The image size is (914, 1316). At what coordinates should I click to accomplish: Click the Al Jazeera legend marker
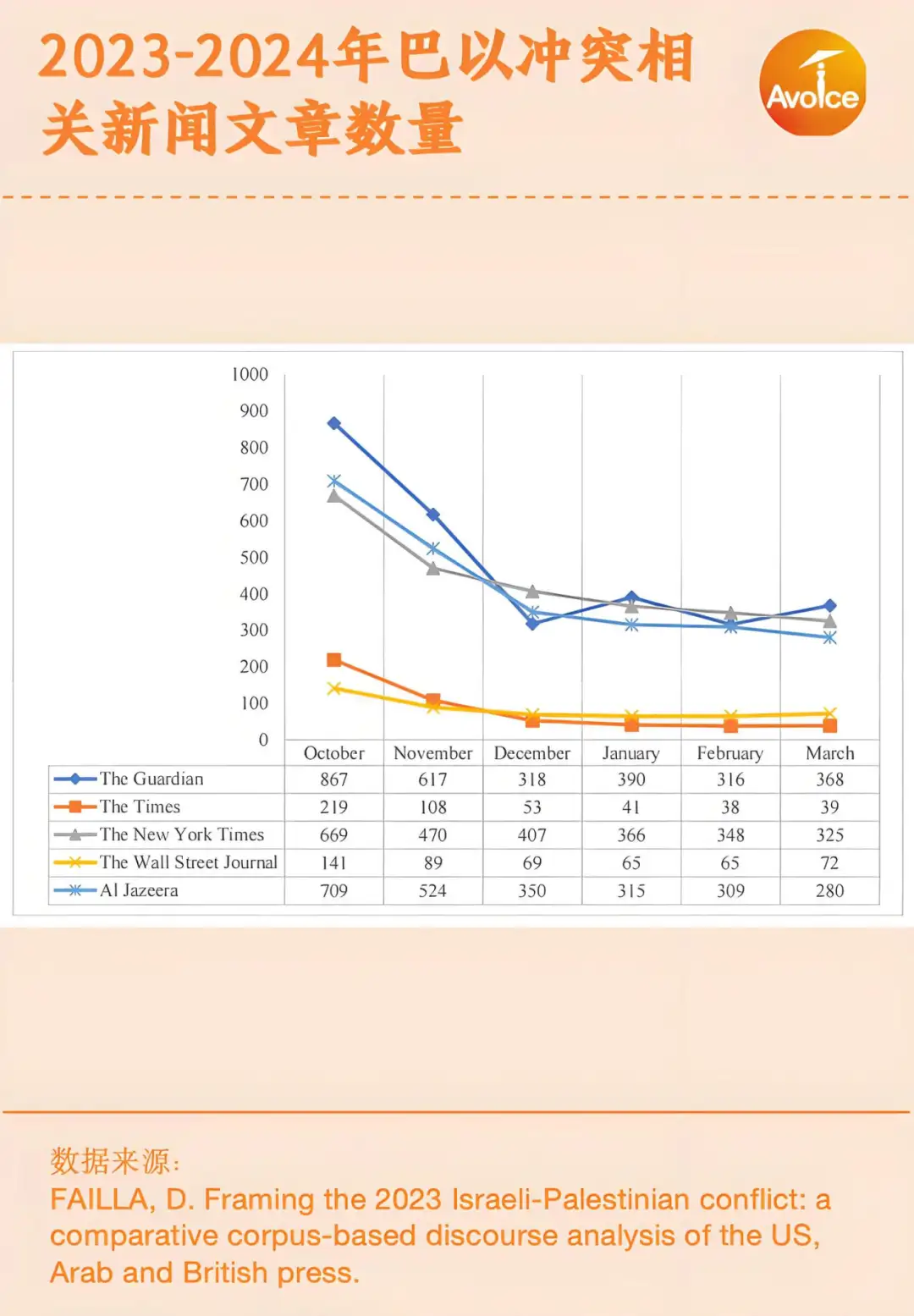[x=75, y=890]
